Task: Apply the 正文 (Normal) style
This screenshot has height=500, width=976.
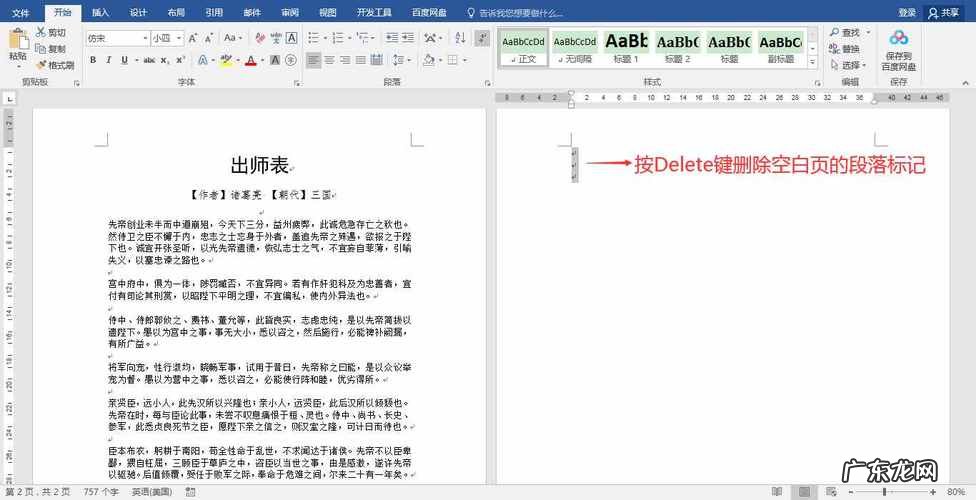Action: tap(523, 47)
